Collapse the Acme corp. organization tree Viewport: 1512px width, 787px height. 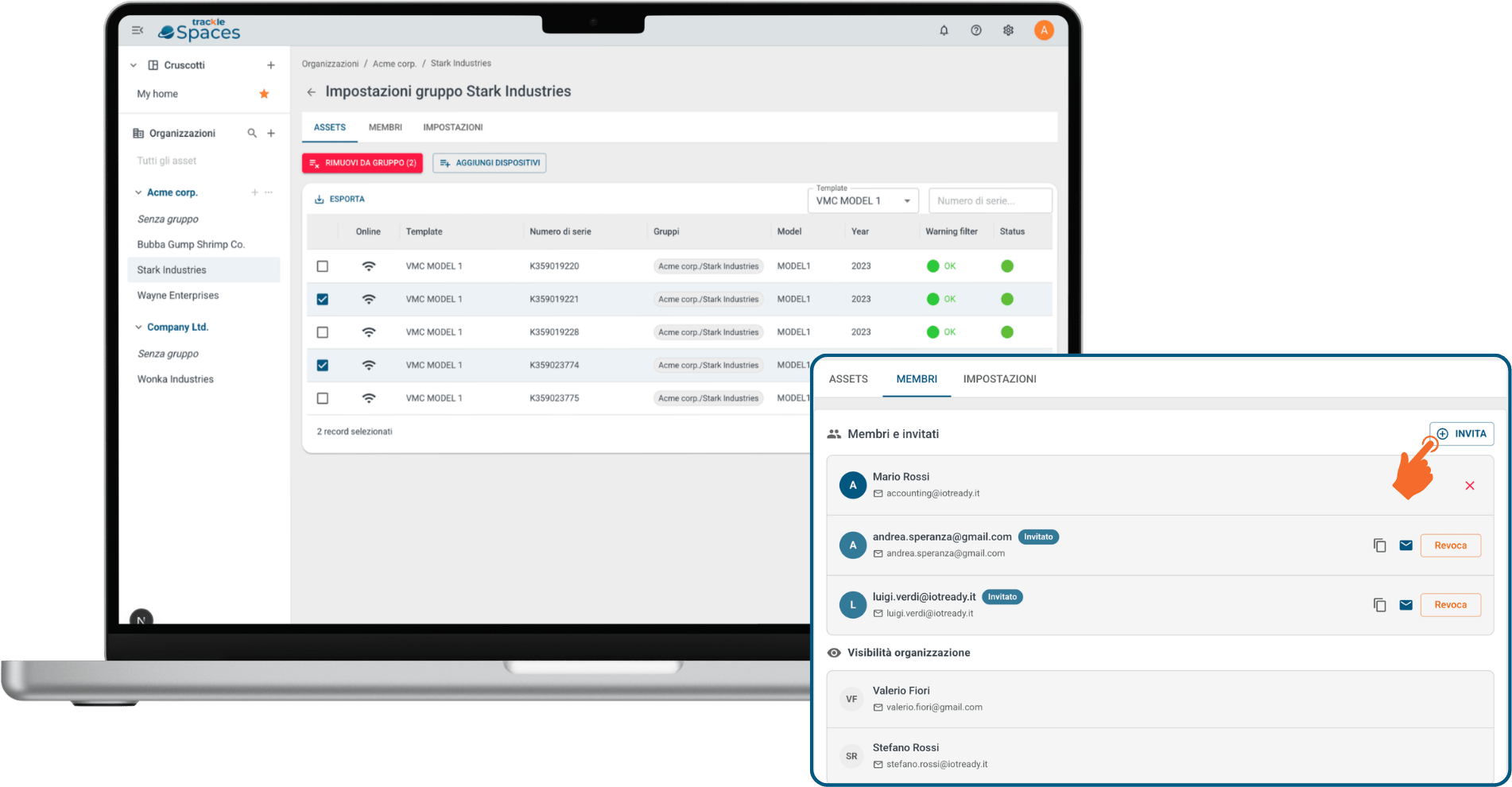(x=138, y=192)
